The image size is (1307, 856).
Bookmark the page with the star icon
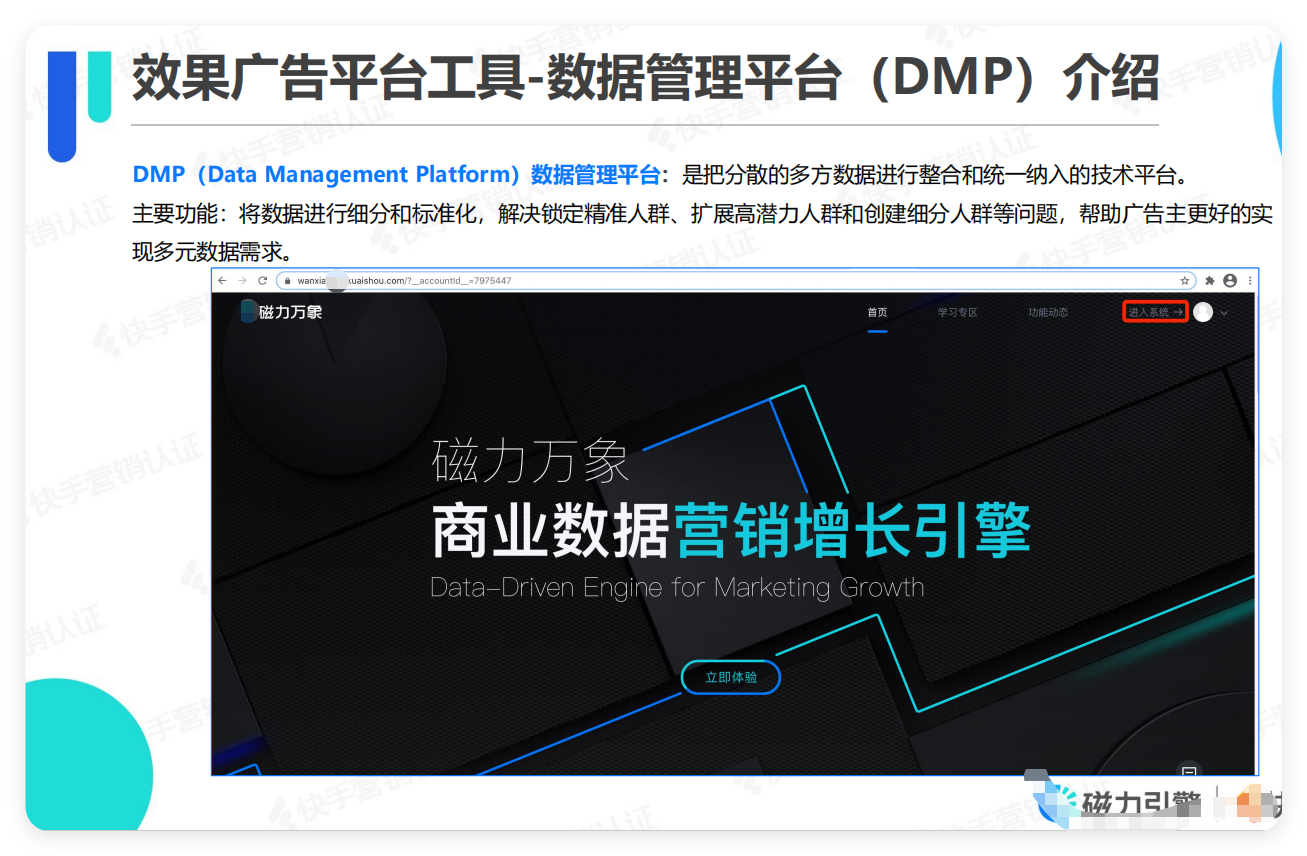[1185, 281]
